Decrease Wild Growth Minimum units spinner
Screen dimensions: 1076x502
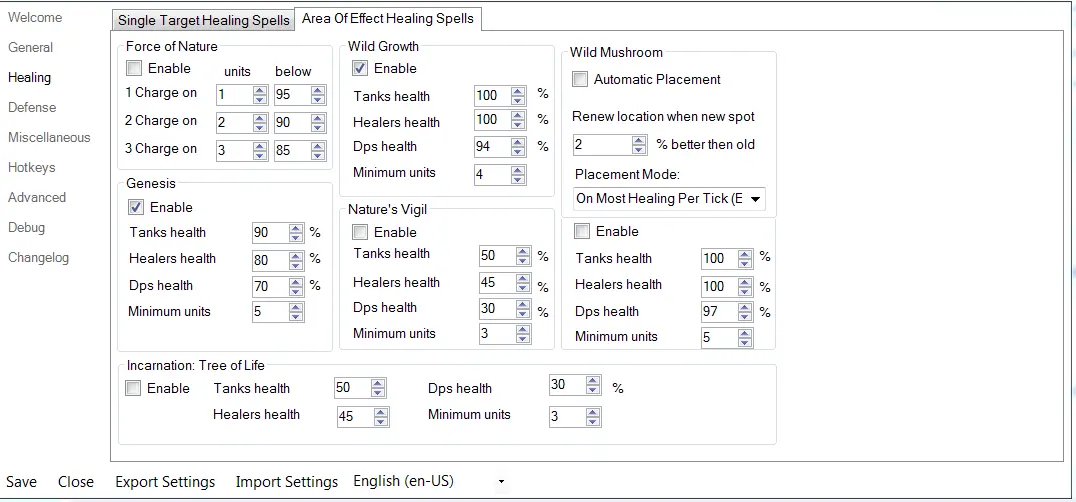pos(518,180)
